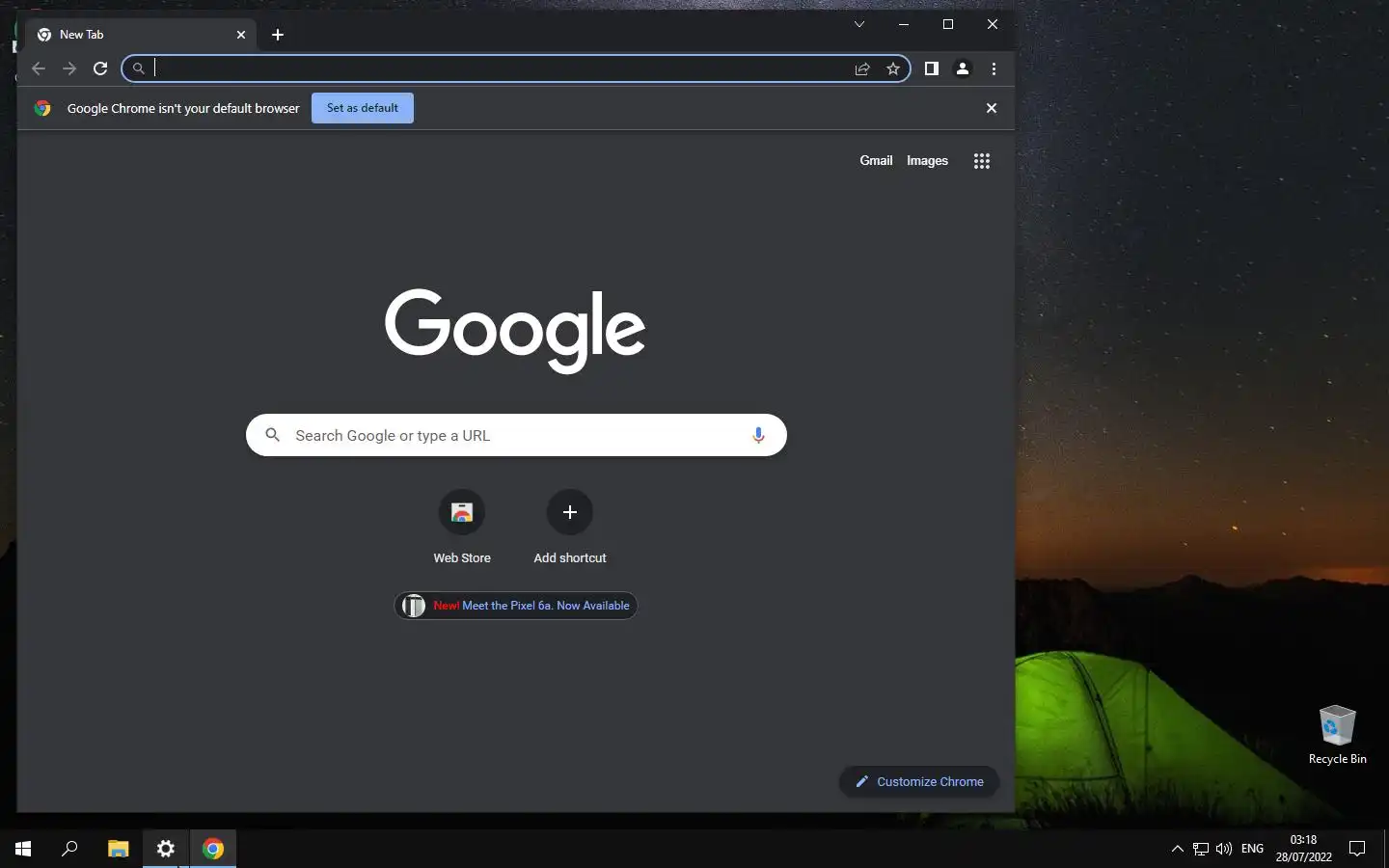1389x868 pixels.
Task: Add shortcut plus tile
Action: click(x=570, y=528)
